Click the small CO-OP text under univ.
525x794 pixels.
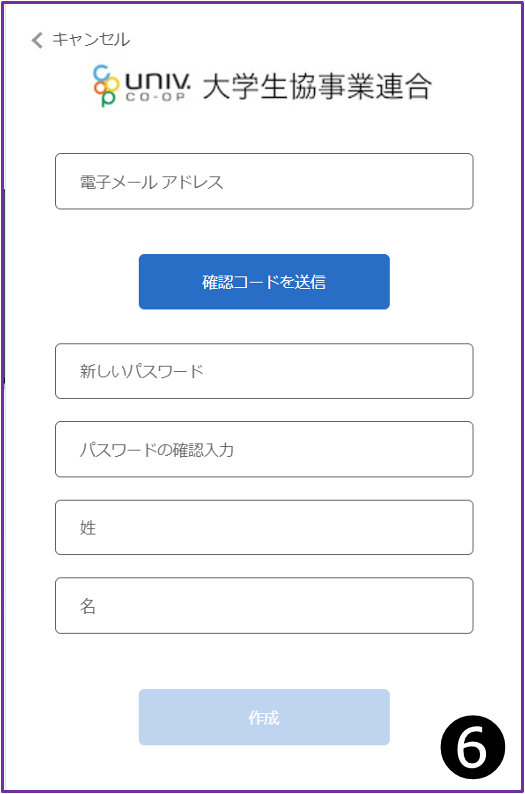(155, 97)
